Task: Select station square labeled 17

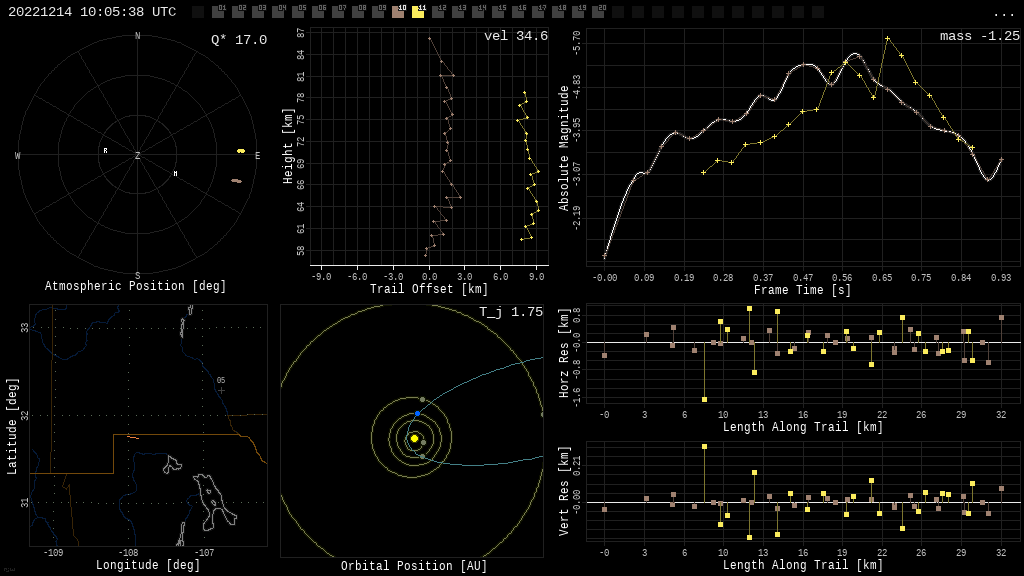Action: pyautogui.click(x=538, y=12)
